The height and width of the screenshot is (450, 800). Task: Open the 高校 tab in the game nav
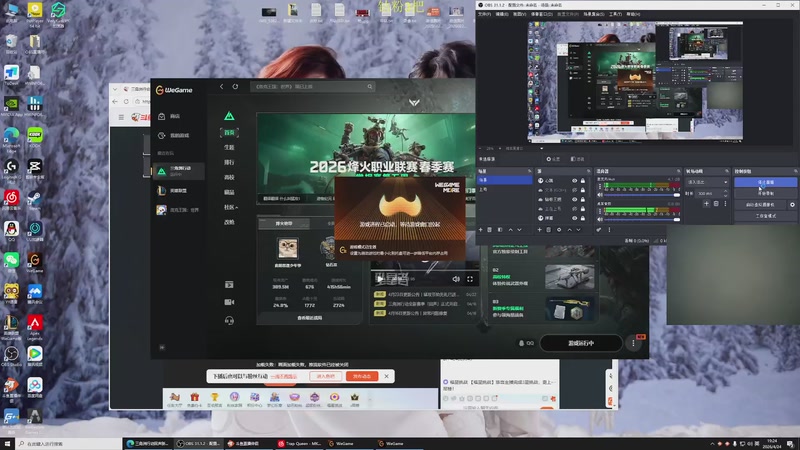click(229, 177)
